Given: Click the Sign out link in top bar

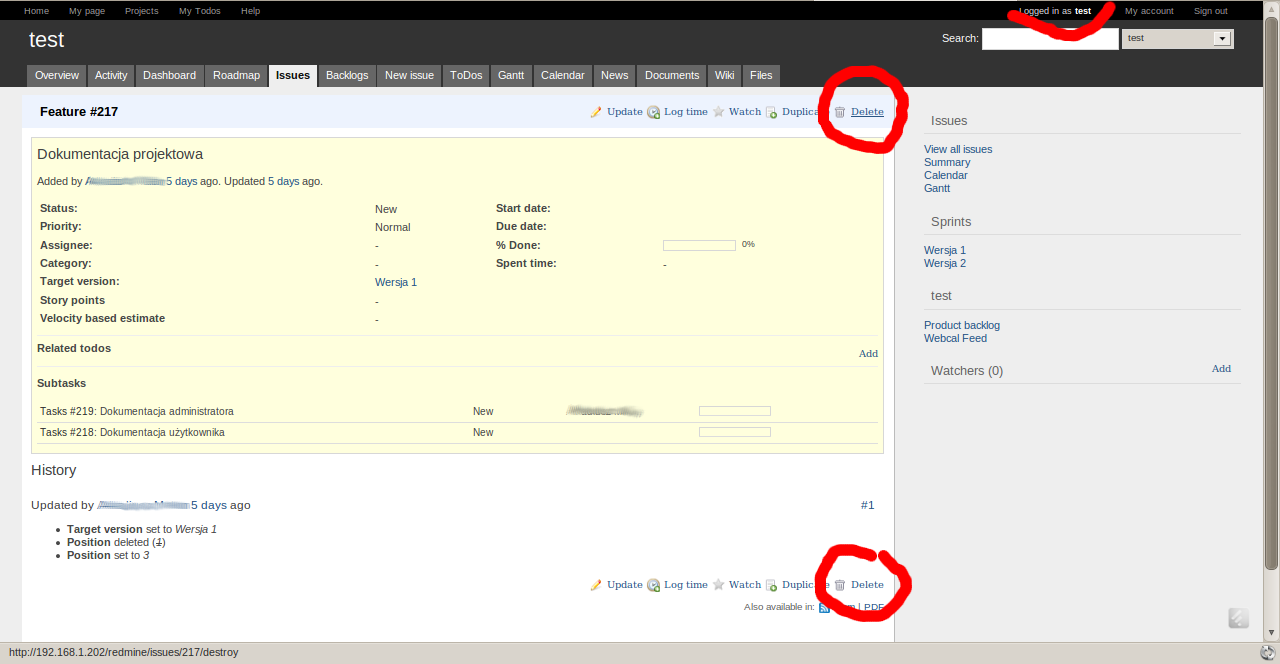Looking at the screenshot, I should 1210,11.
